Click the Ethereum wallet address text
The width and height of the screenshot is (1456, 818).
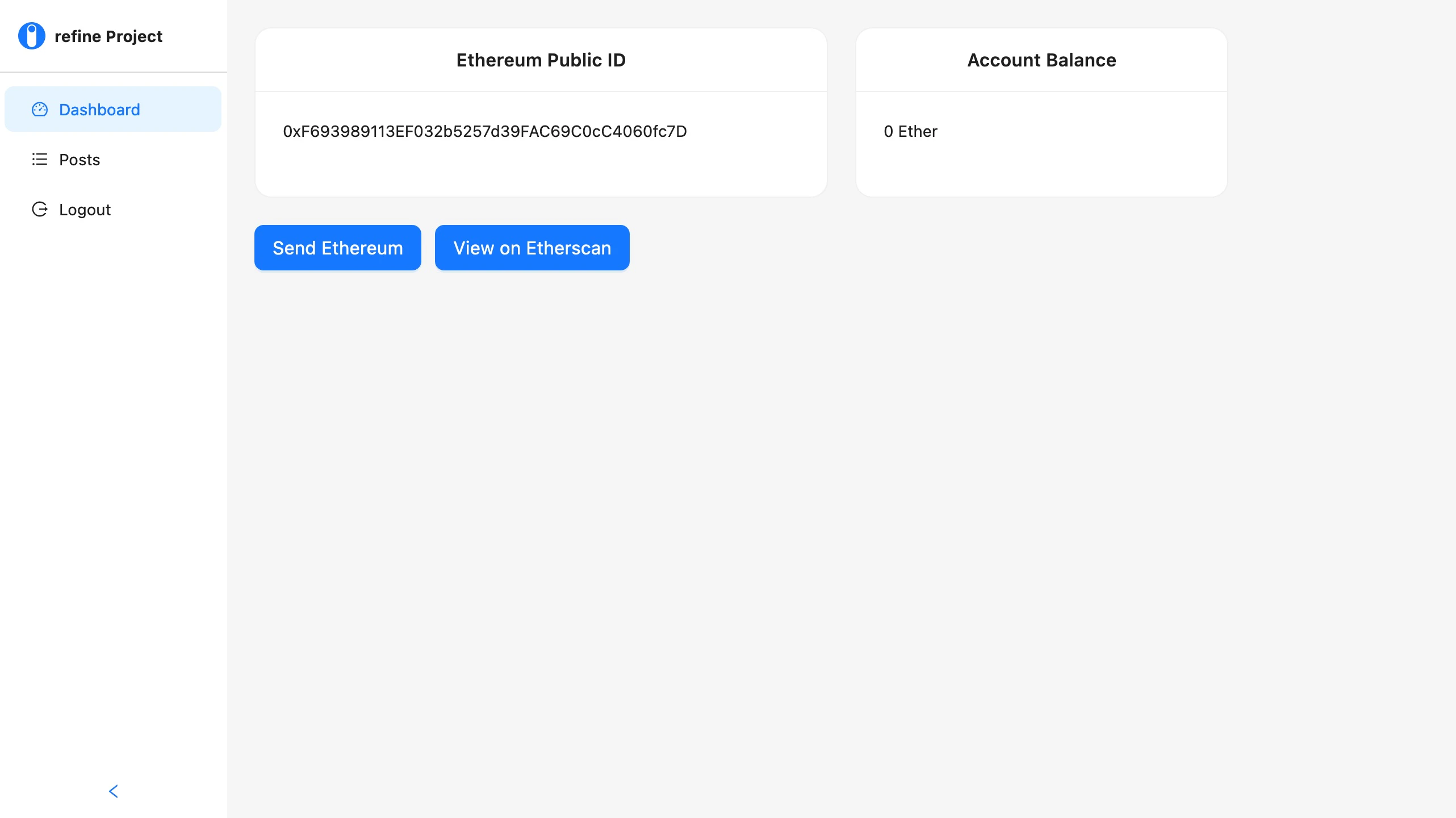coord(484,131)
